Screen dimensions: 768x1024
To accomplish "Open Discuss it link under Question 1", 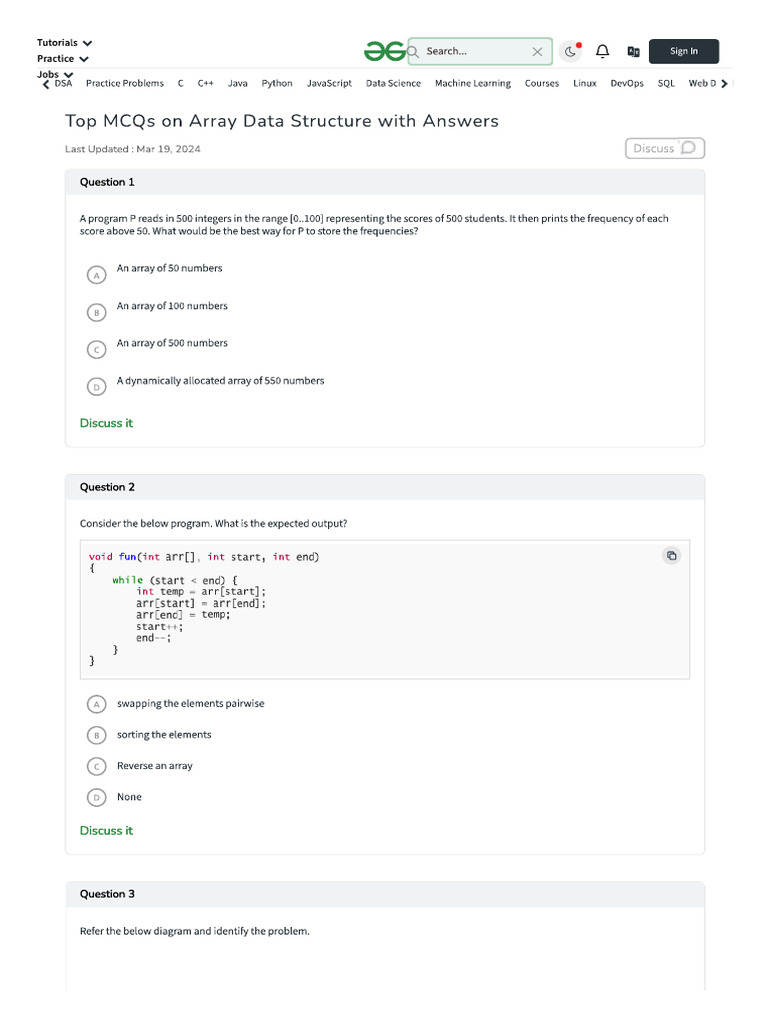I will click(x=106, y=423).
